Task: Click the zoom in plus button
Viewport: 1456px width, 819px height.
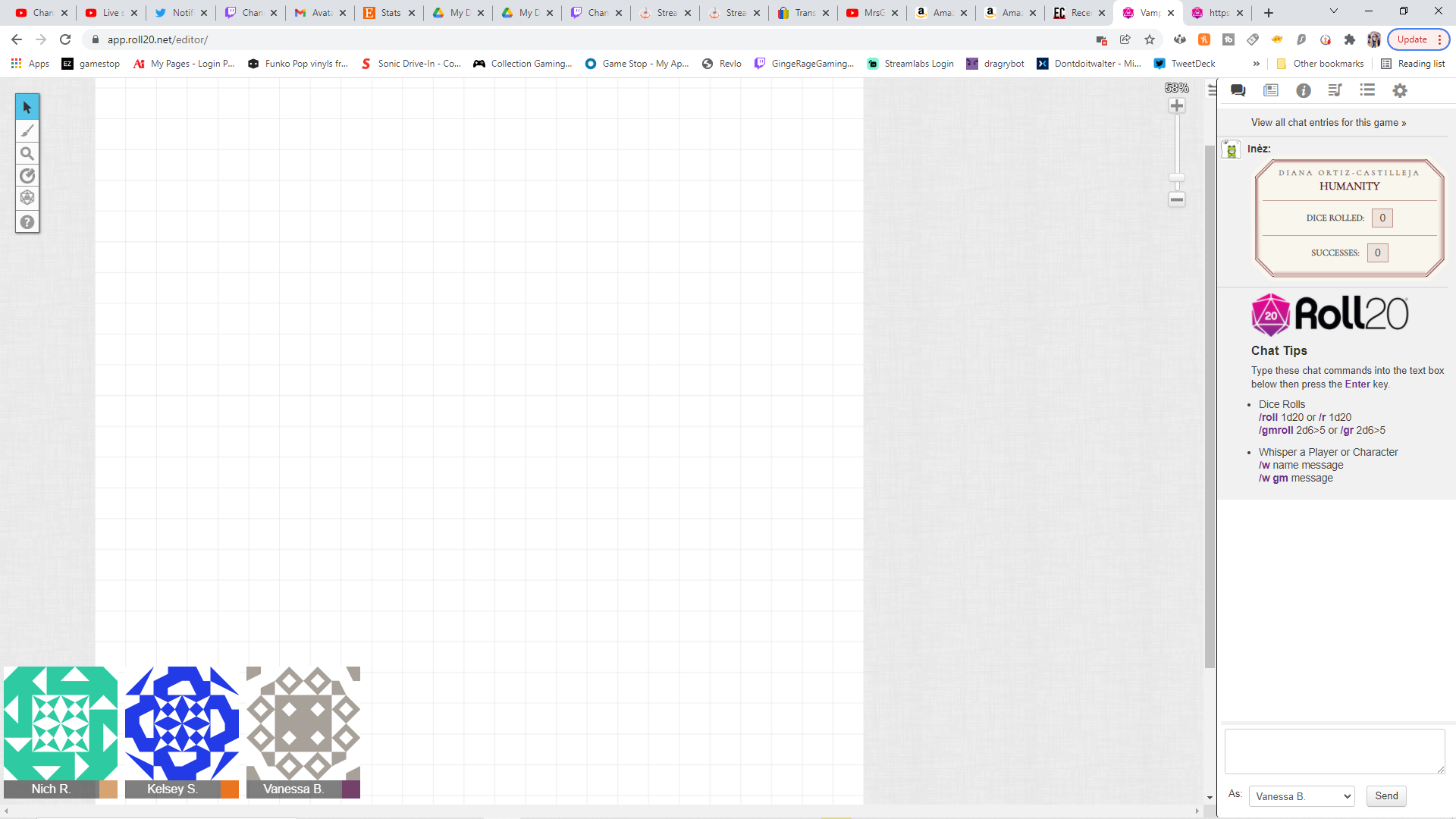Action: [1177, 105]
